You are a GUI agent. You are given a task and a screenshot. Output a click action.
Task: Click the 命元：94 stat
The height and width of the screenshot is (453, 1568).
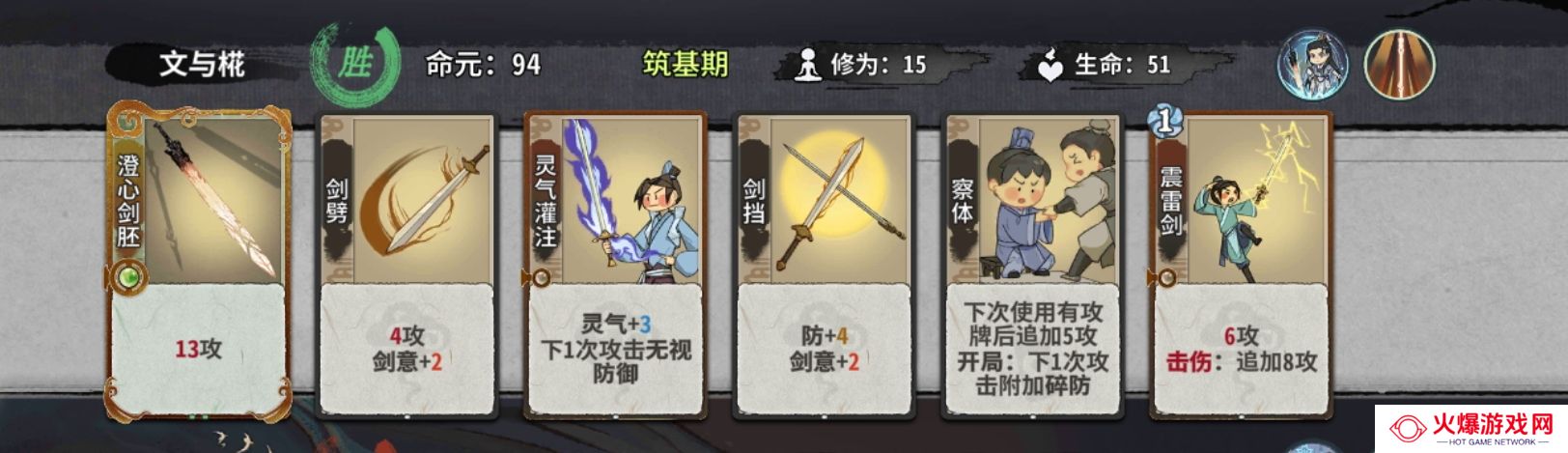point(484,65)
